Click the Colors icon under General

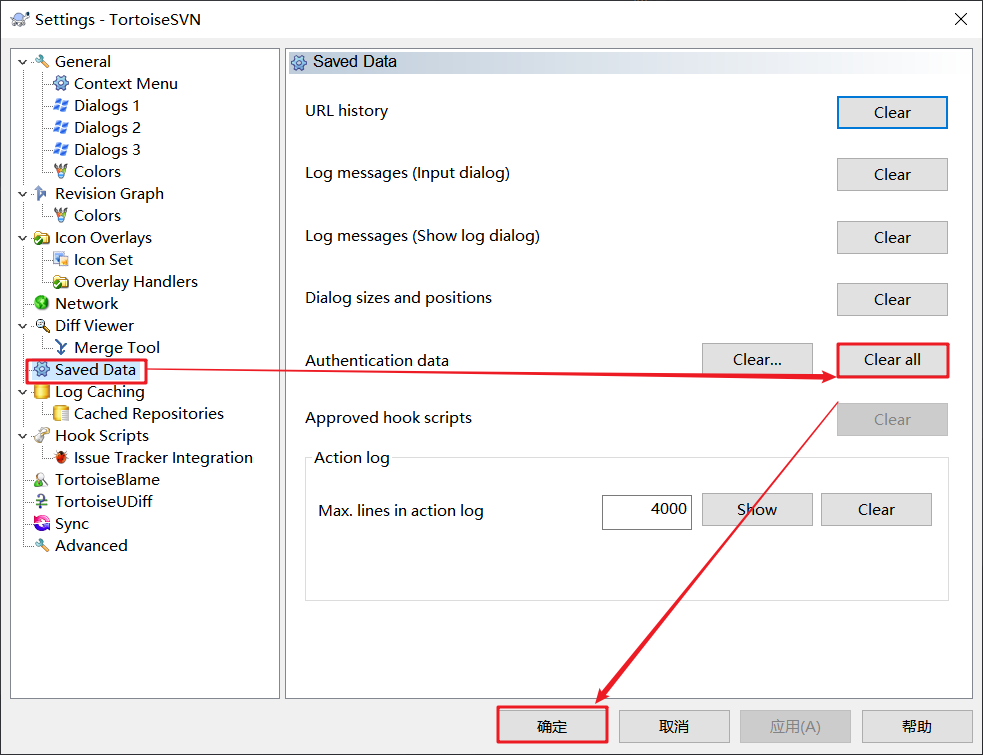(61, 171)
